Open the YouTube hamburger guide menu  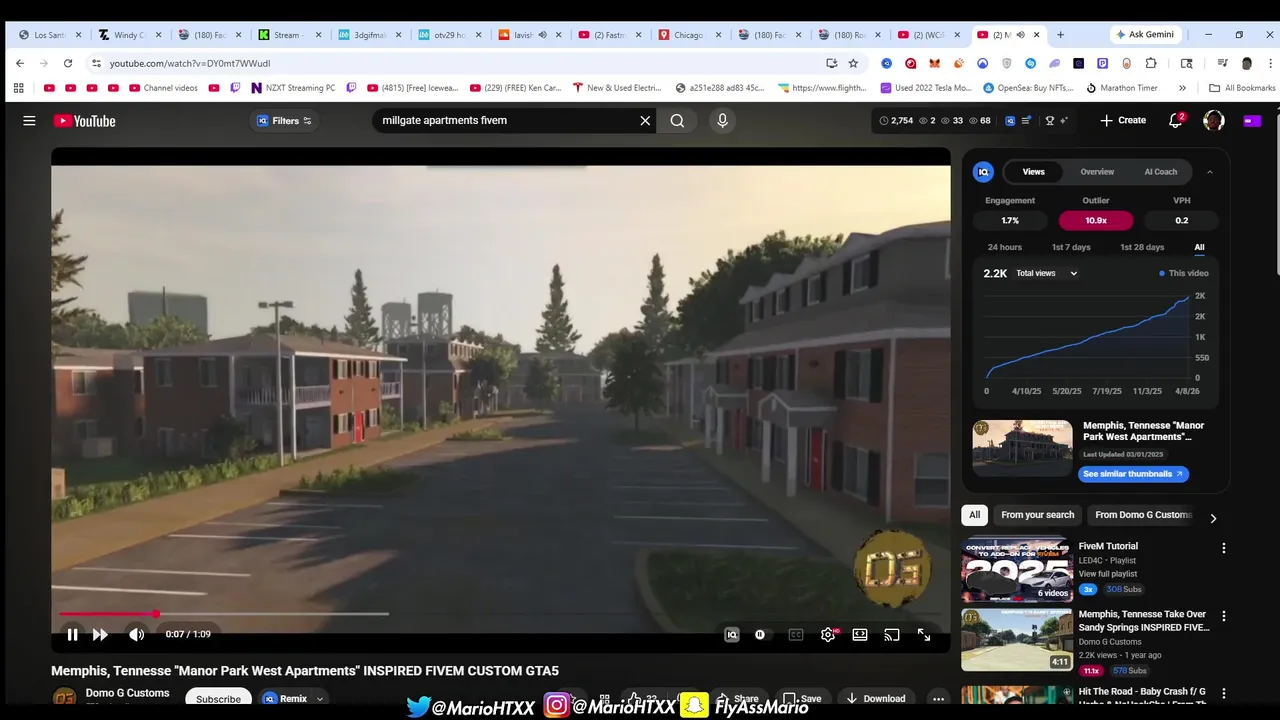[29, 121]
